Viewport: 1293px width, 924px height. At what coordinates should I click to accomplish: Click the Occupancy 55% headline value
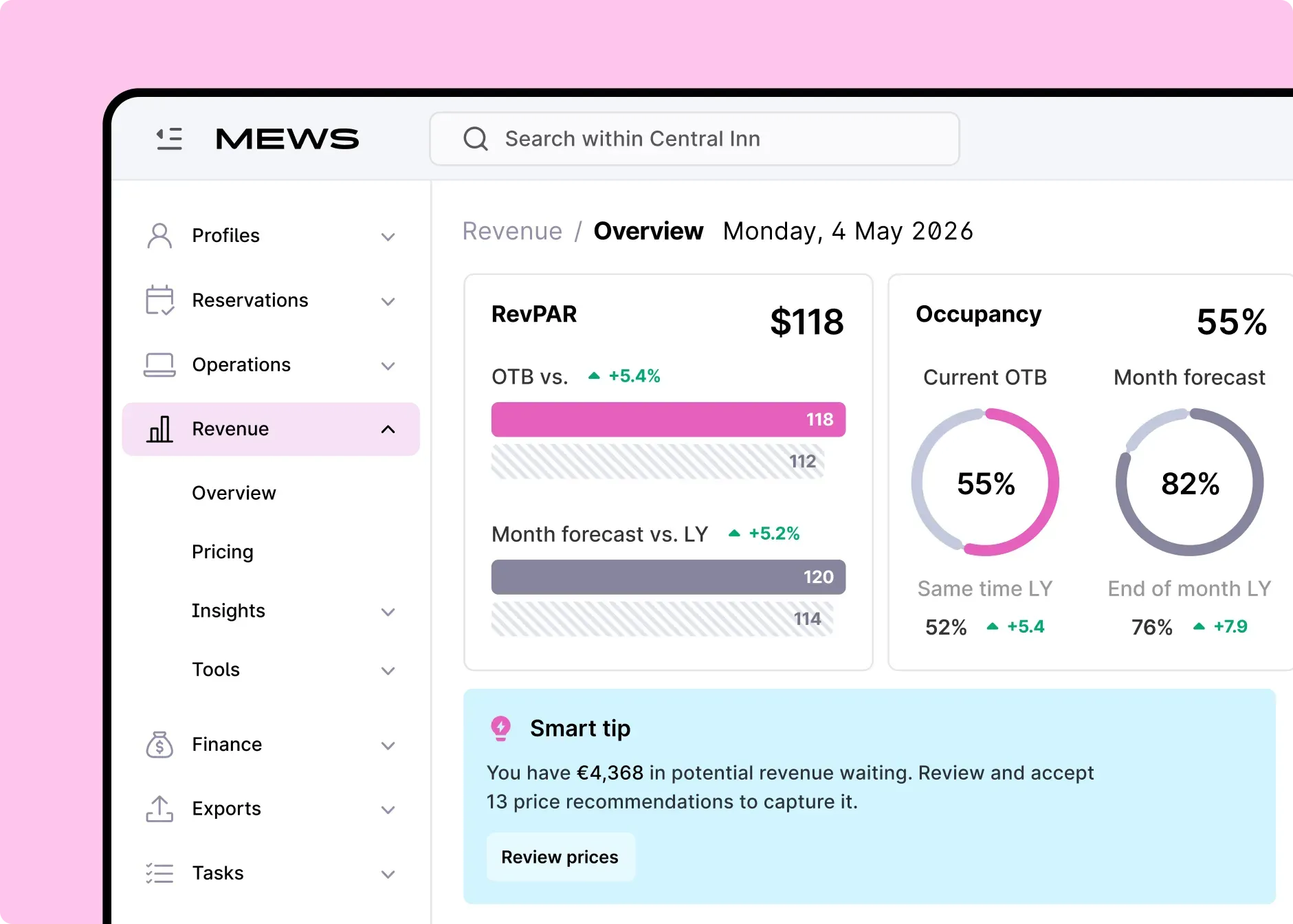pos(1232,322)
